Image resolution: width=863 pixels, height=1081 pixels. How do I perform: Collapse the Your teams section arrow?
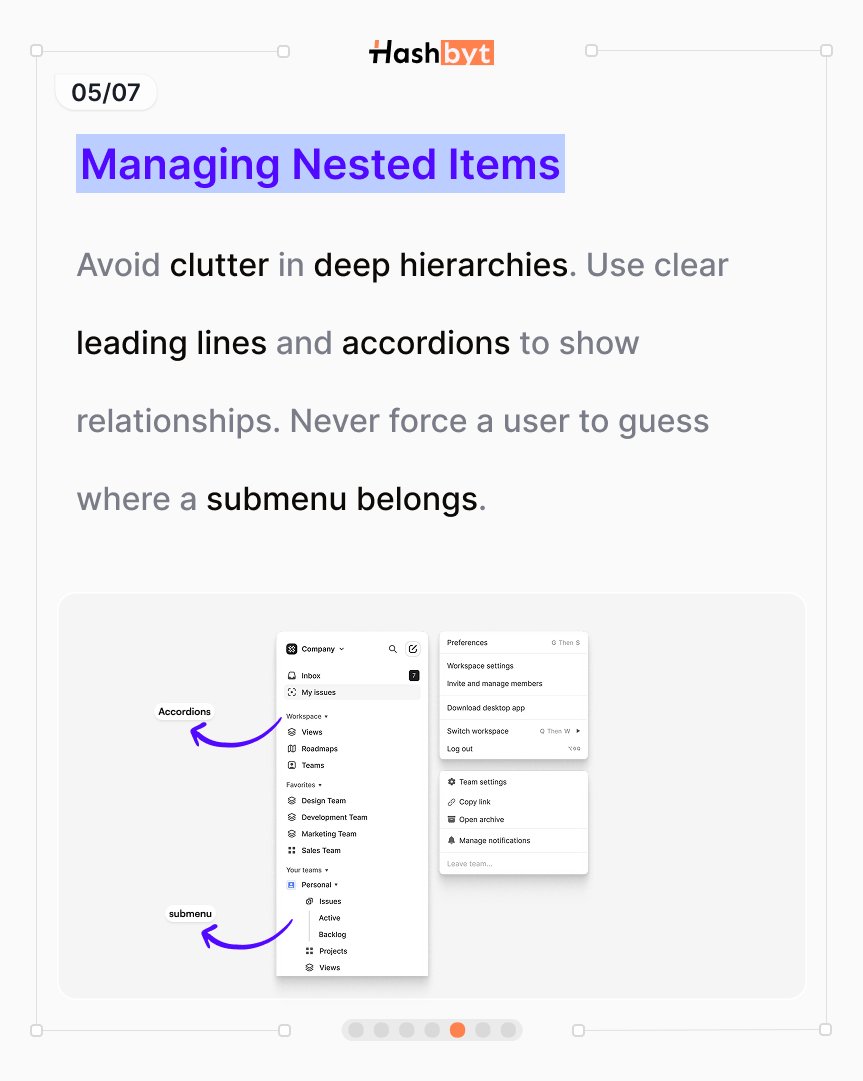click(327, 870)
